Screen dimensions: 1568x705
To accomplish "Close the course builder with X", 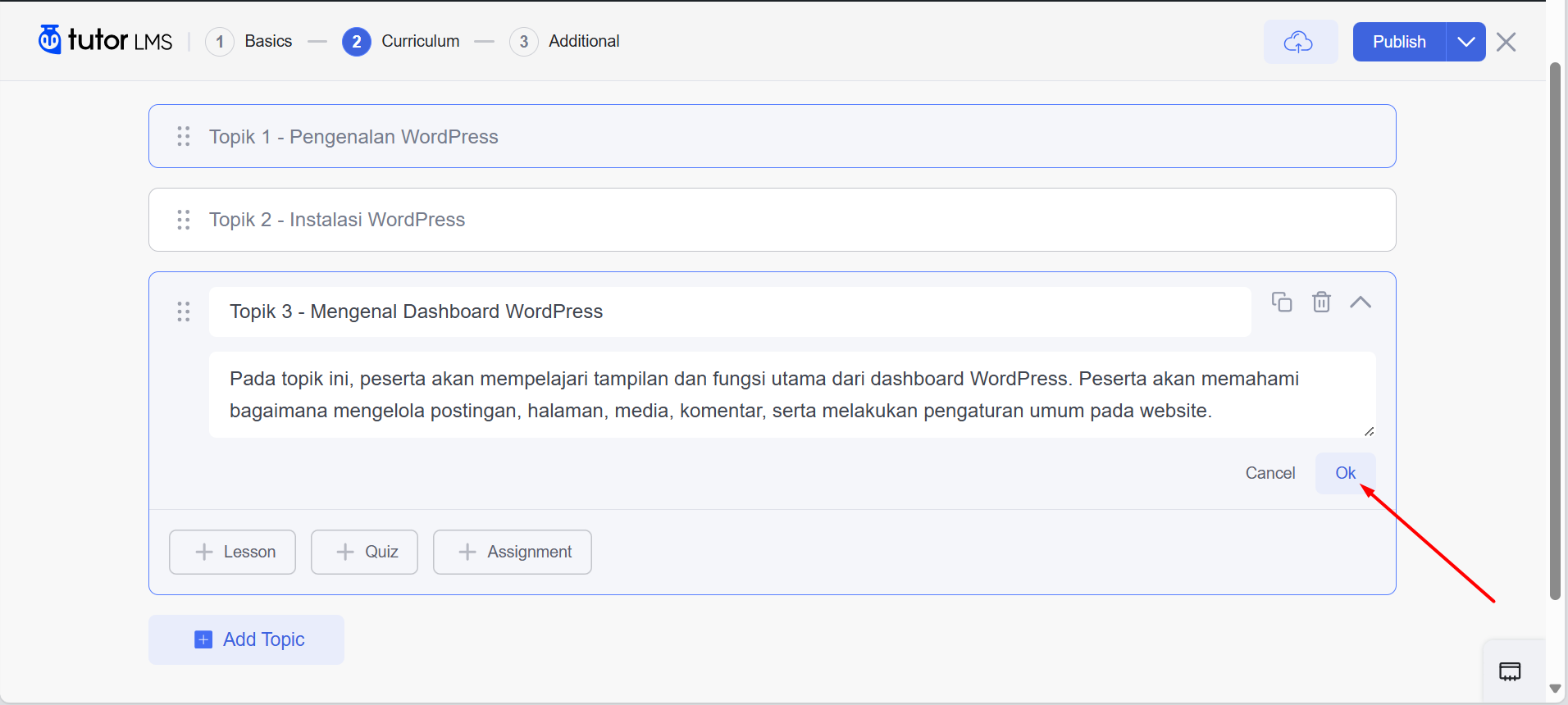I will [x=1506, y=42].
